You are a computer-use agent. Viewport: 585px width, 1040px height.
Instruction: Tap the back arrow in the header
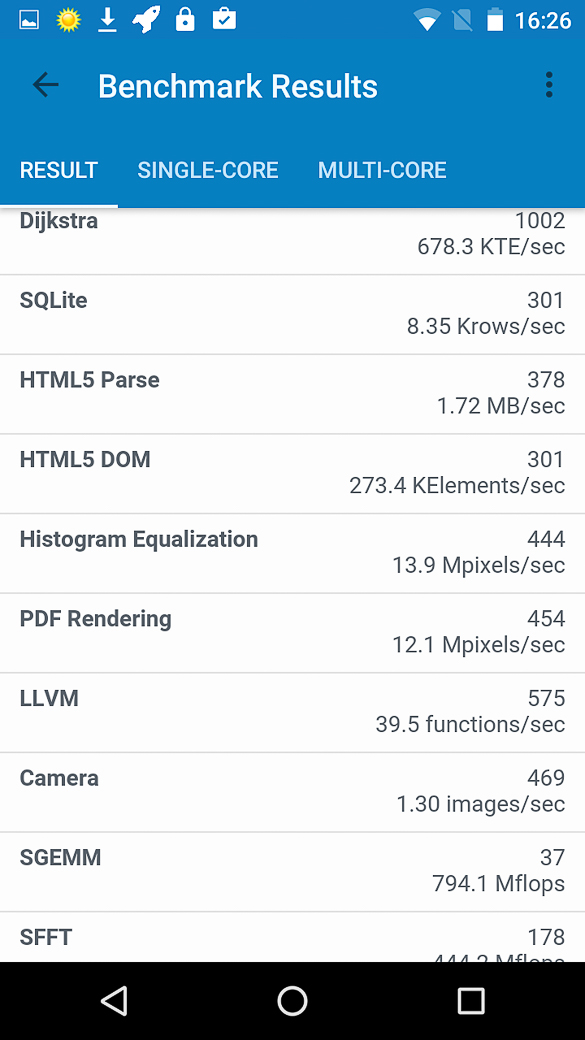click(x=46, y=85)
